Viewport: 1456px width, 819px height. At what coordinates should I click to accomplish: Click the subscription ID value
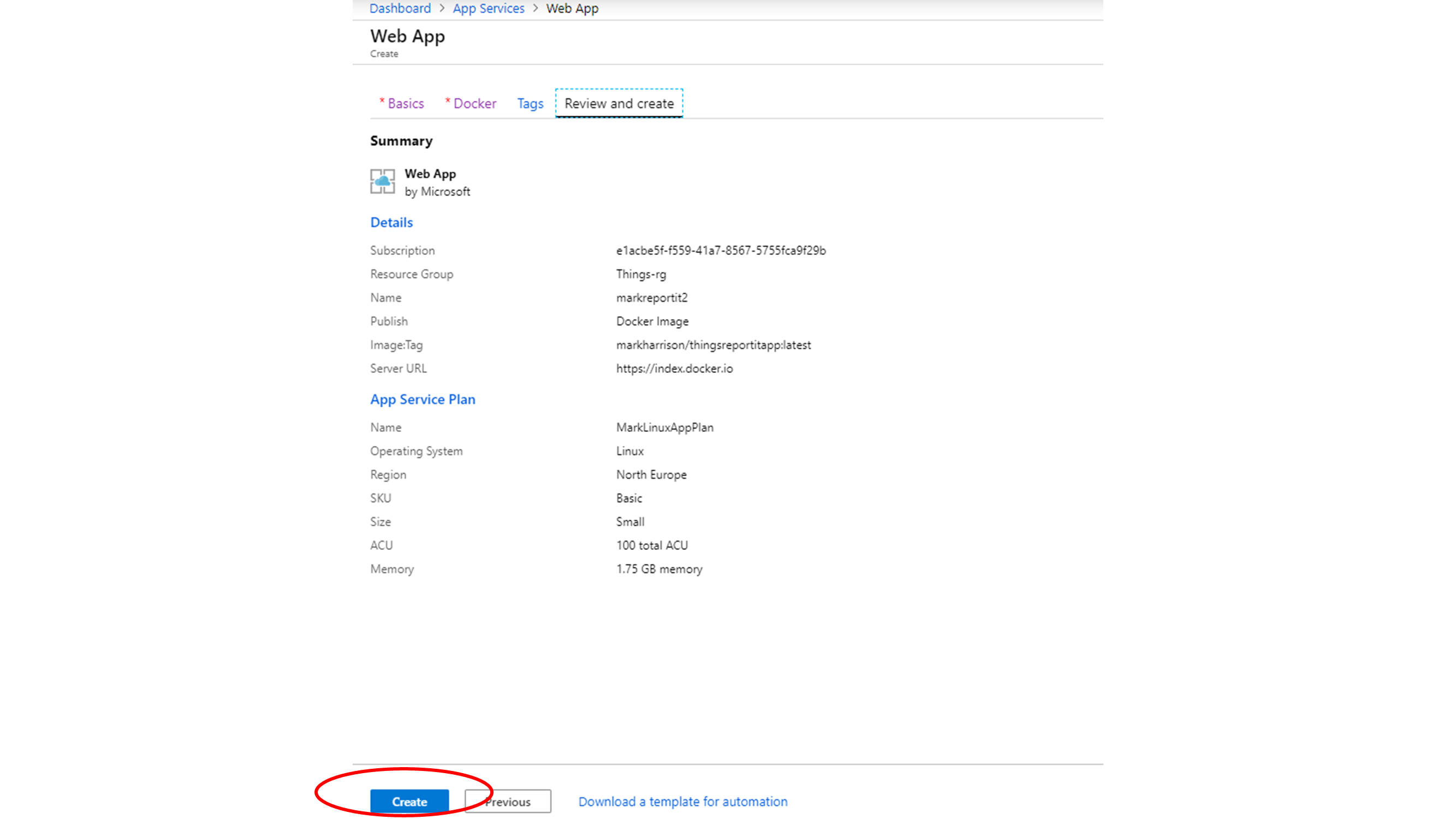(721, 251)
